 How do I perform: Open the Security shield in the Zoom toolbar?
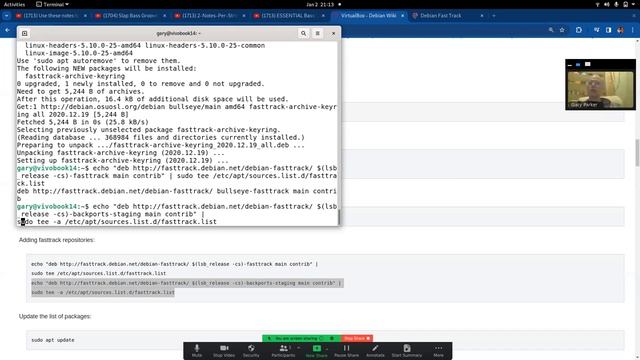click(x=251, y=351)
